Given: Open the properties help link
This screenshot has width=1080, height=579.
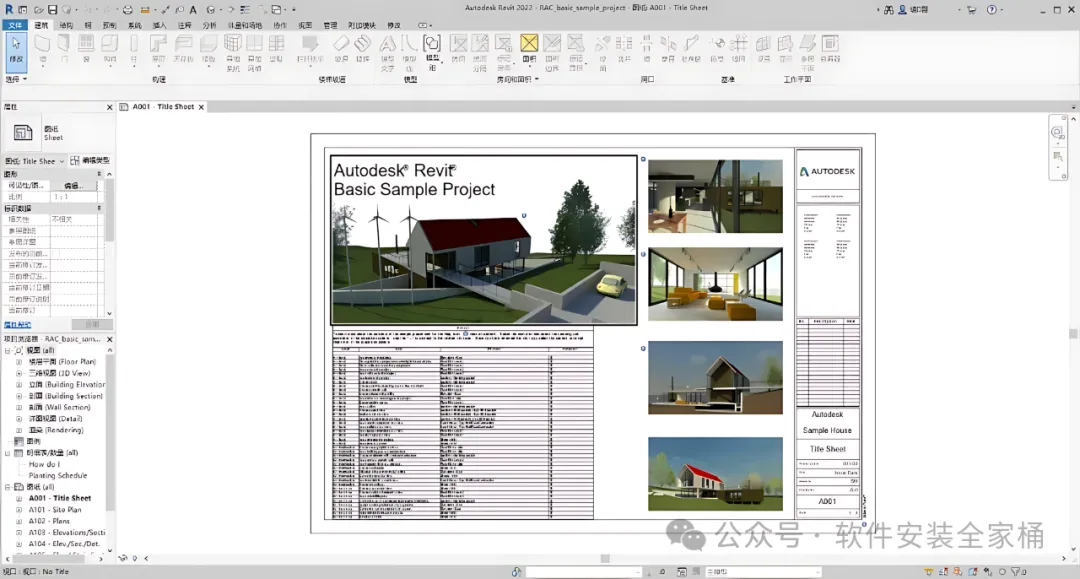Looking at the screenshot, I should pos(17,324).
